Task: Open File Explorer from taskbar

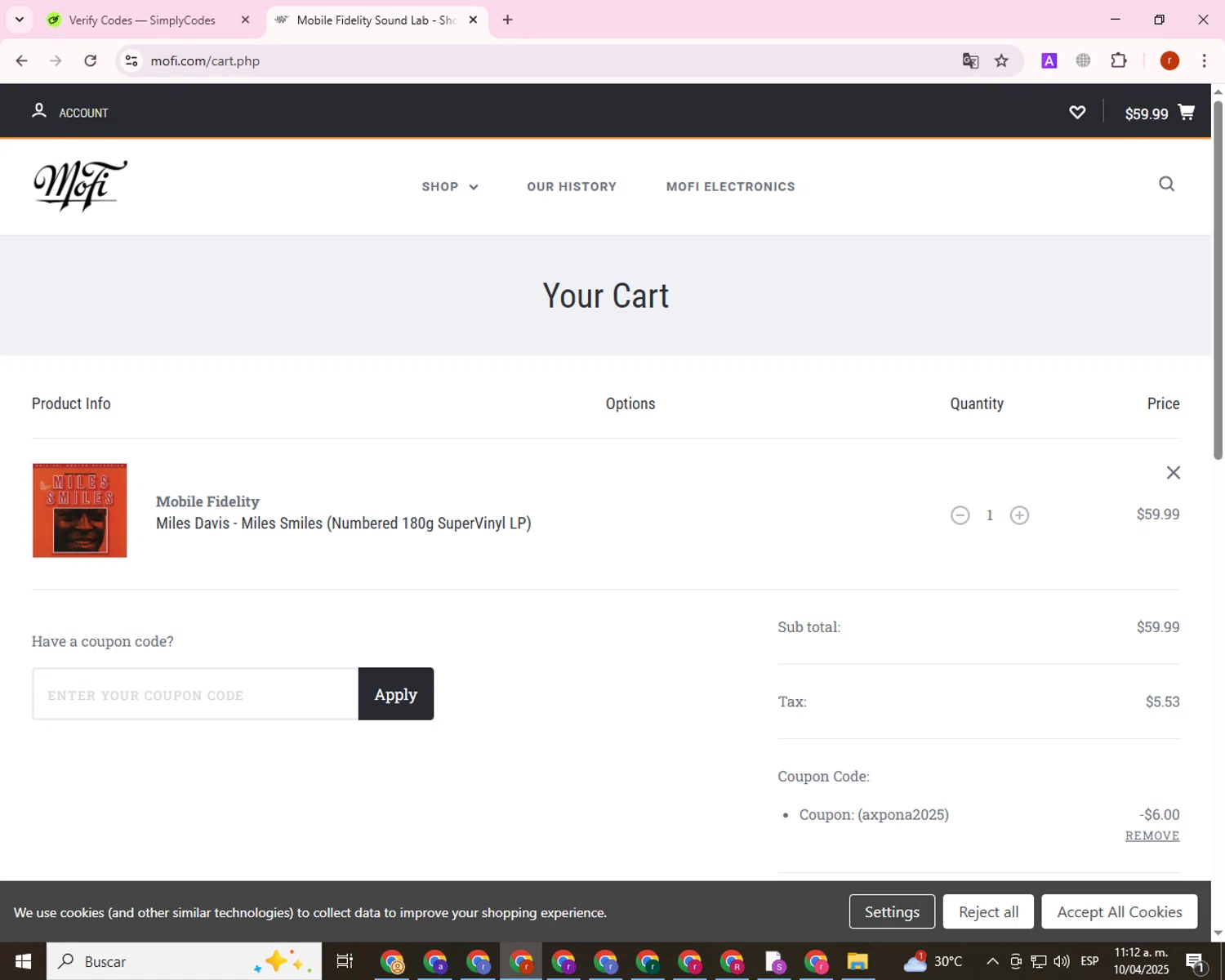Action: (x=857, y=961)
